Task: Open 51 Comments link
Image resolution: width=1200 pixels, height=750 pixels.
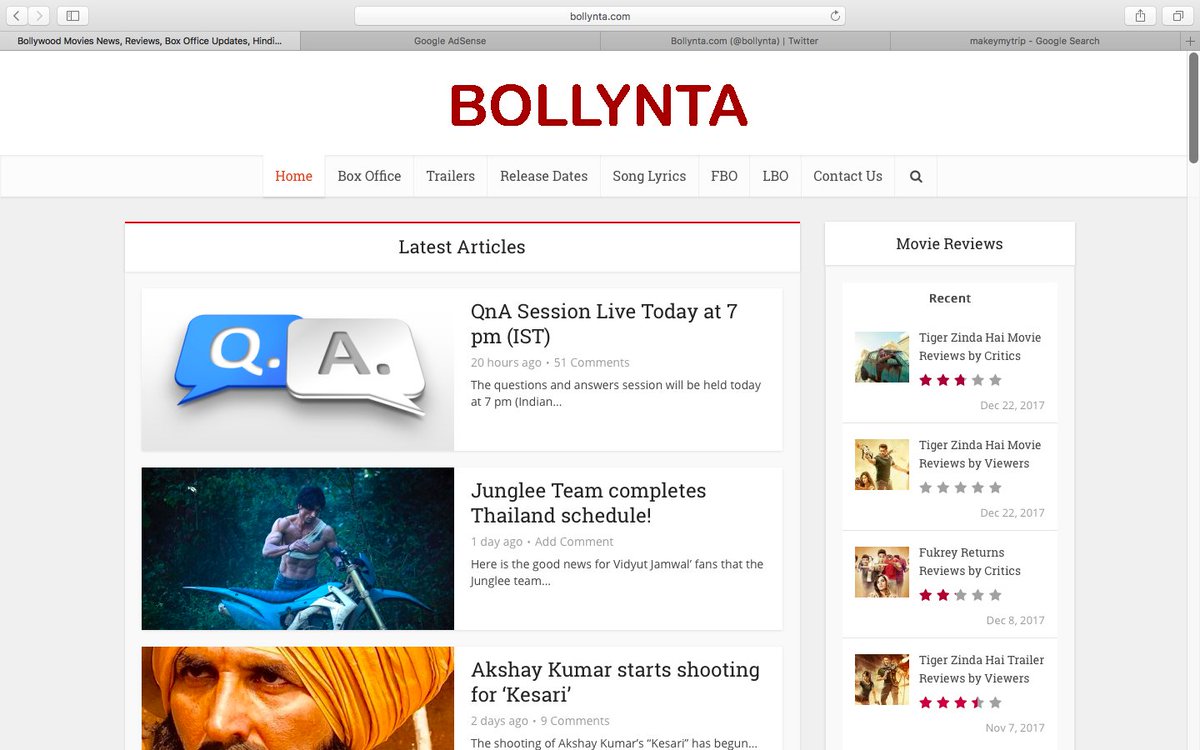Action: (592, 363)
